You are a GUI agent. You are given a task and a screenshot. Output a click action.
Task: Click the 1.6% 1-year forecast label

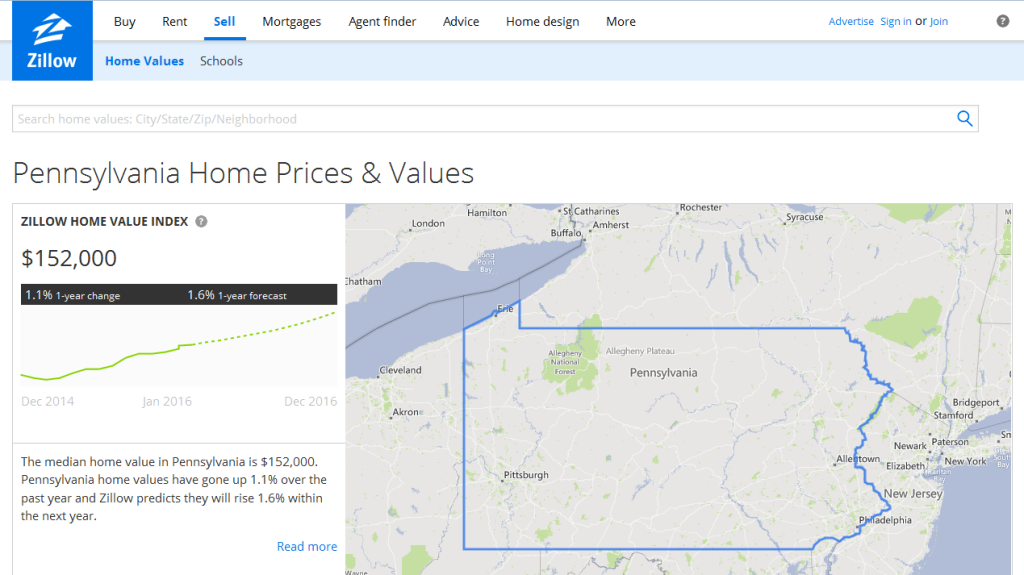pos(236,295)
